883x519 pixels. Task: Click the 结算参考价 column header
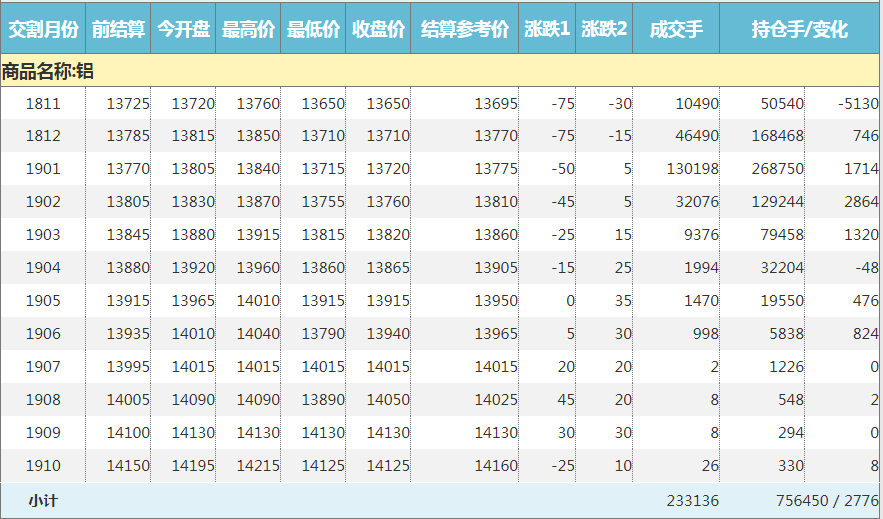click(465, 29)
